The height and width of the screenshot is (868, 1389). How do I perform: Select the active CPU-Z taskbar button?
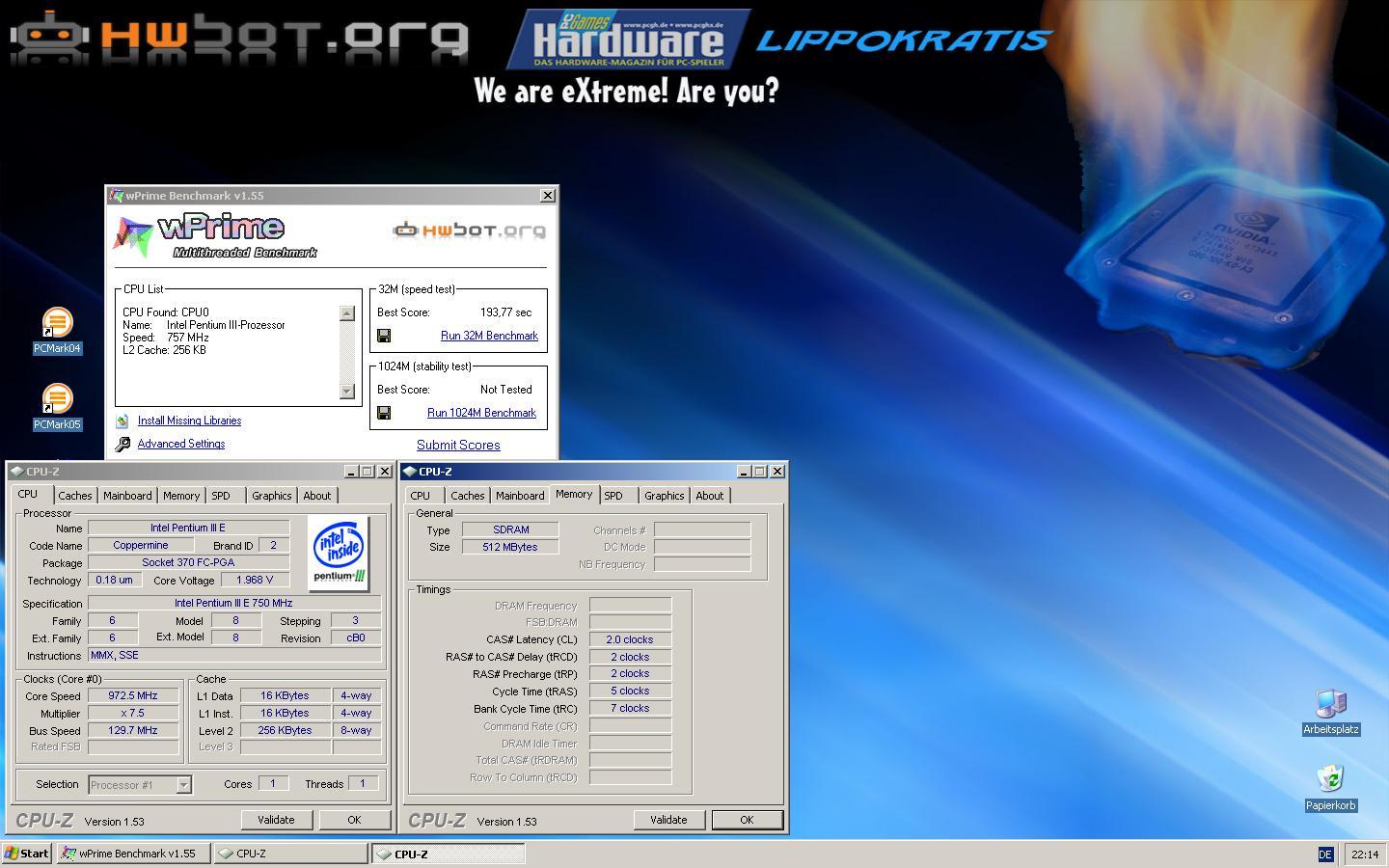tap(449, 854)
